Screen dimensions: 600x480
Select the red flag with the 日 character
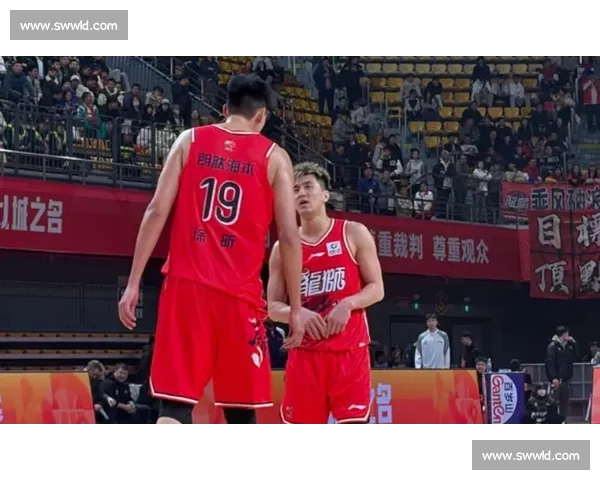coord(549,232)
